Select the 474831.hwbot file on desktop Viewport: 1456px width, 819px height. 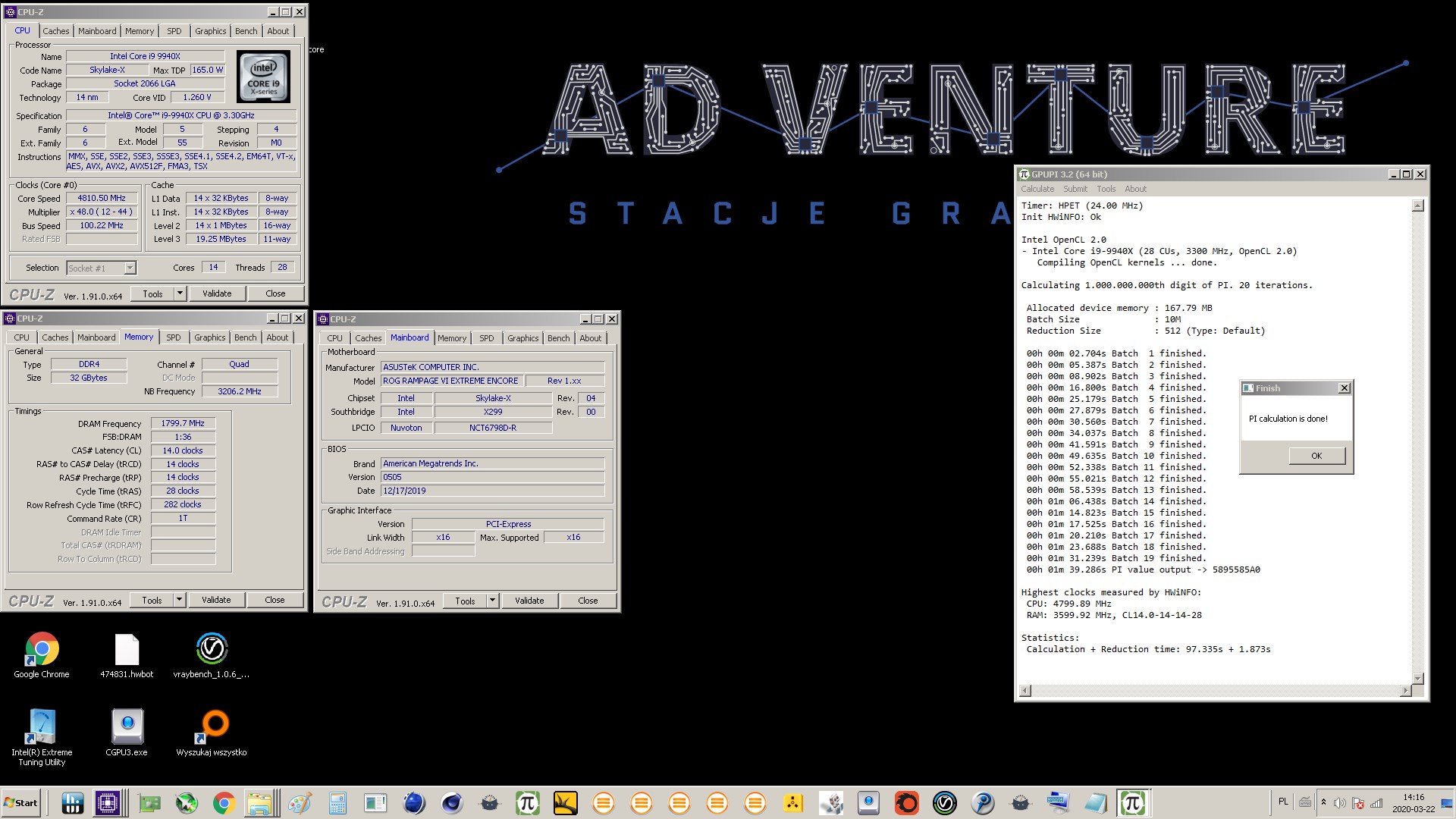pyautogui.click(x=127, y=655)
